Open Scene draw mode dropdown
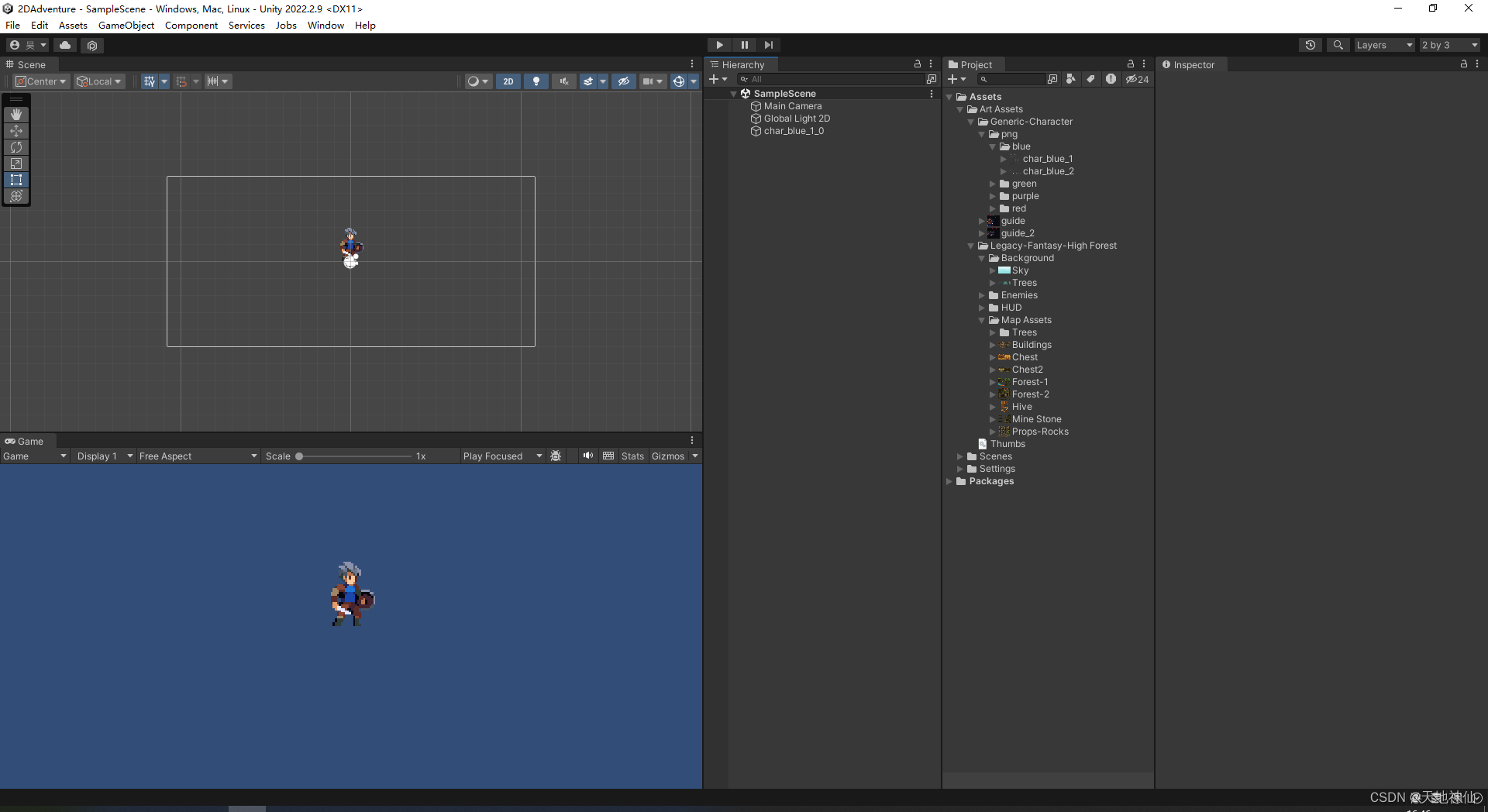Viewport: 1488px width, 812px height. [477, 81]
